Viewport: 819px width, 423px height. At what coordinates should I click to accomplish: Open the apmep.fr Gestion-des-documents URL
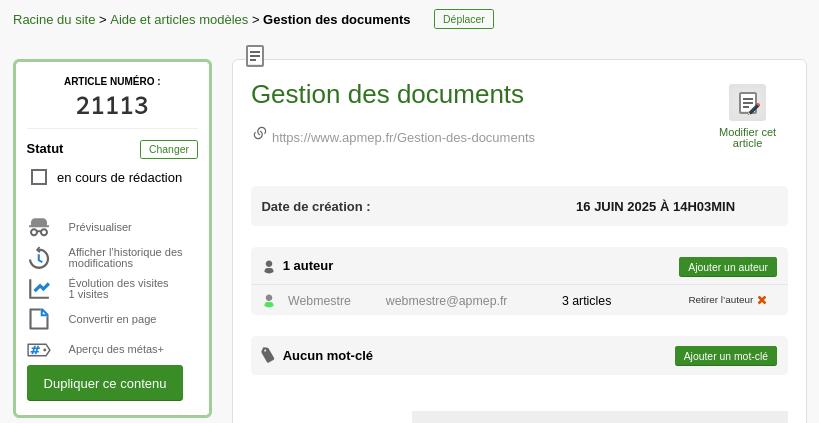(403, 138)
